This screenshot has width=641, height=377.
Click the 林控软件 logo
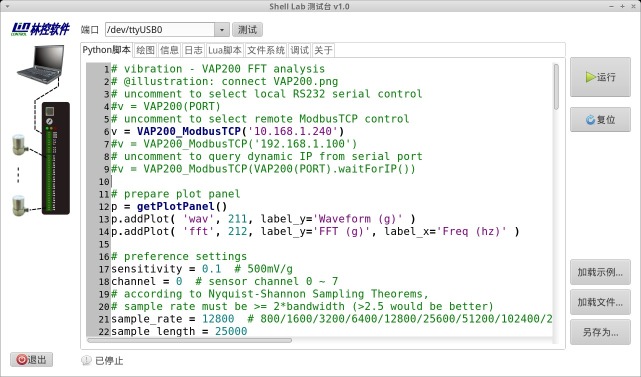(40, 29)
